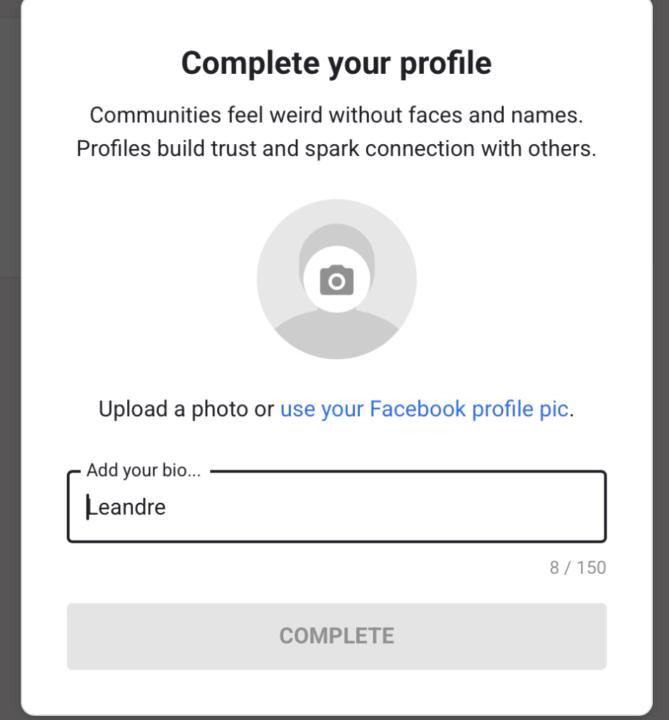
Task: Place the cursor before the 'L' in Leandre
Action: tap(87, 507)
